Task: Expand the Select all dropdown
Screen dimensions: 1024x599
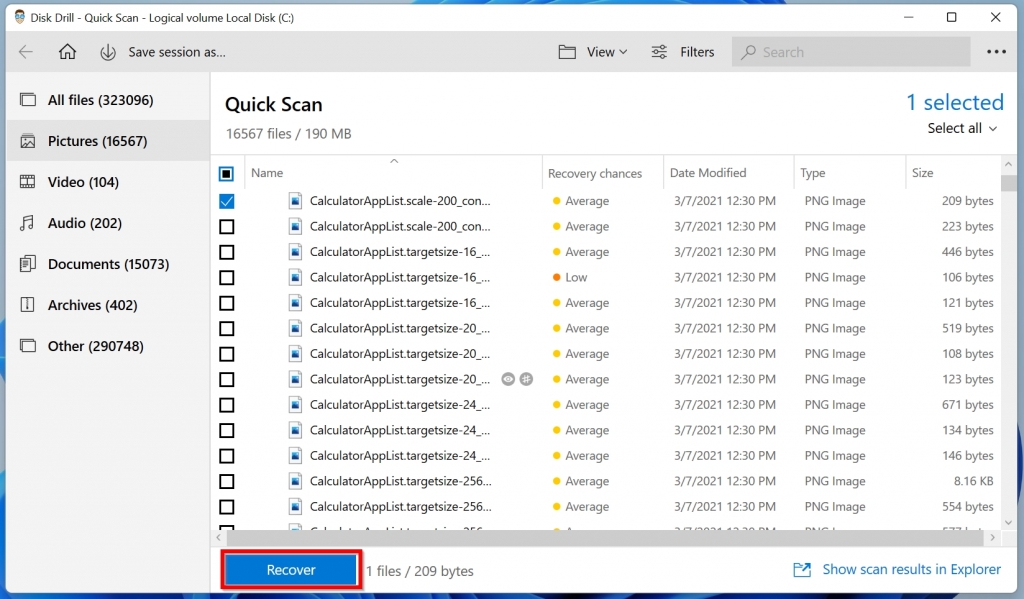Action: coord(960,128)
